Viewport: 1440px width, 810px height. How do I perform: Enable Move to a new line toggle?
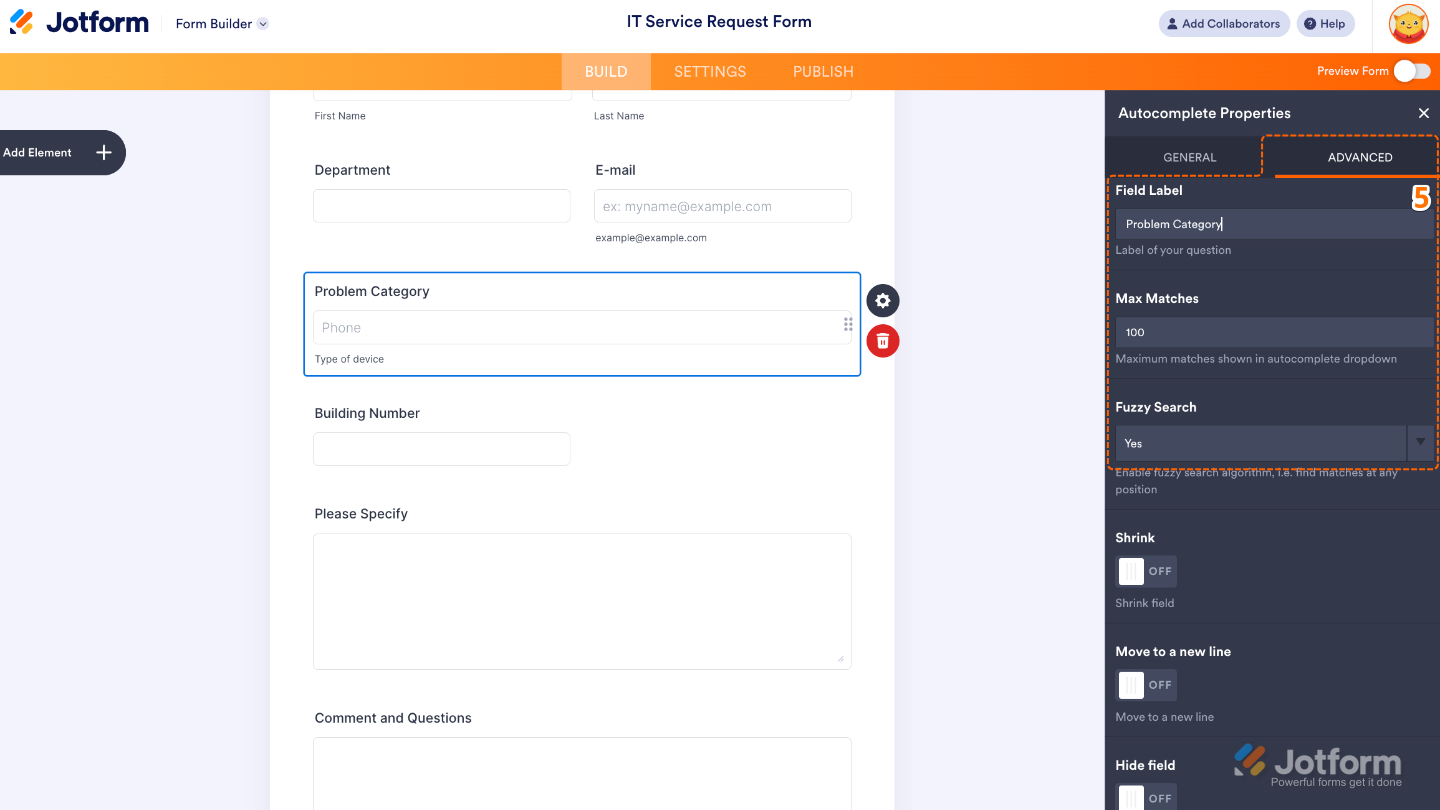pyautogui.click(x=1146, y=685)
